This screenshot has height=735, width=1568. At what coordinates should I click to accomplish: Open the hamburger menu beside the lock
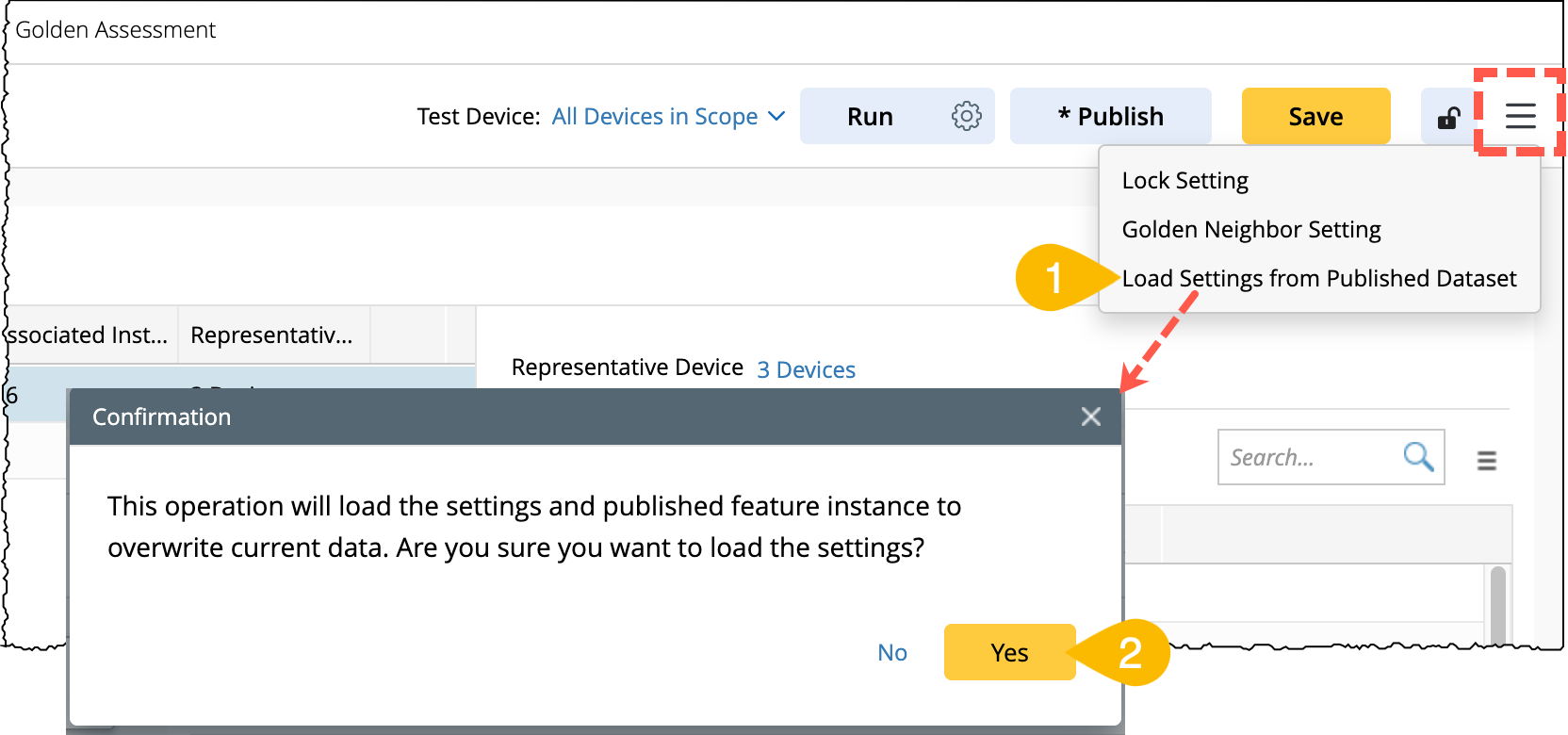(1520, 116)
